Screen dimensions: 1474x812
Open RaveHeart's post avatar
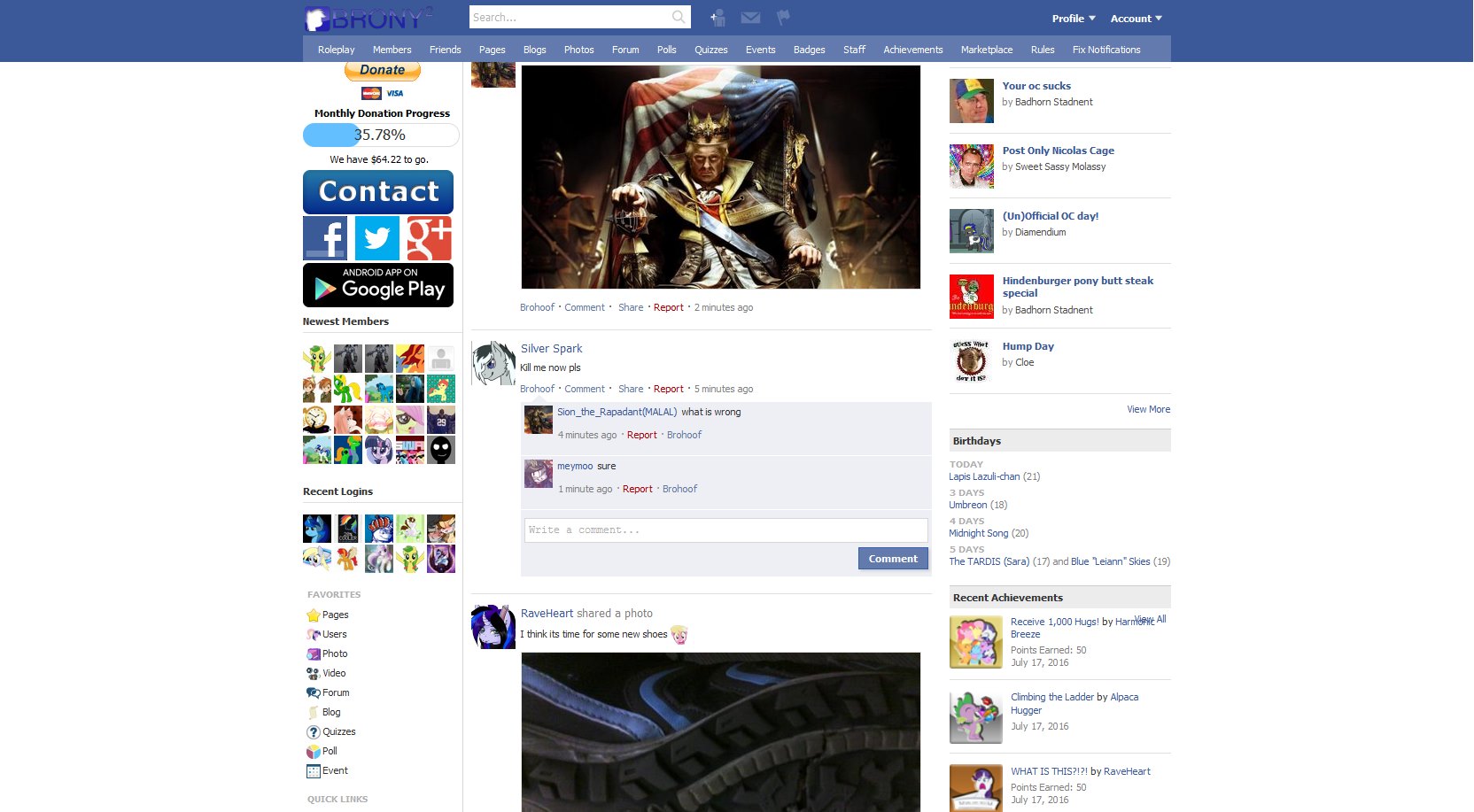point(493,627)
